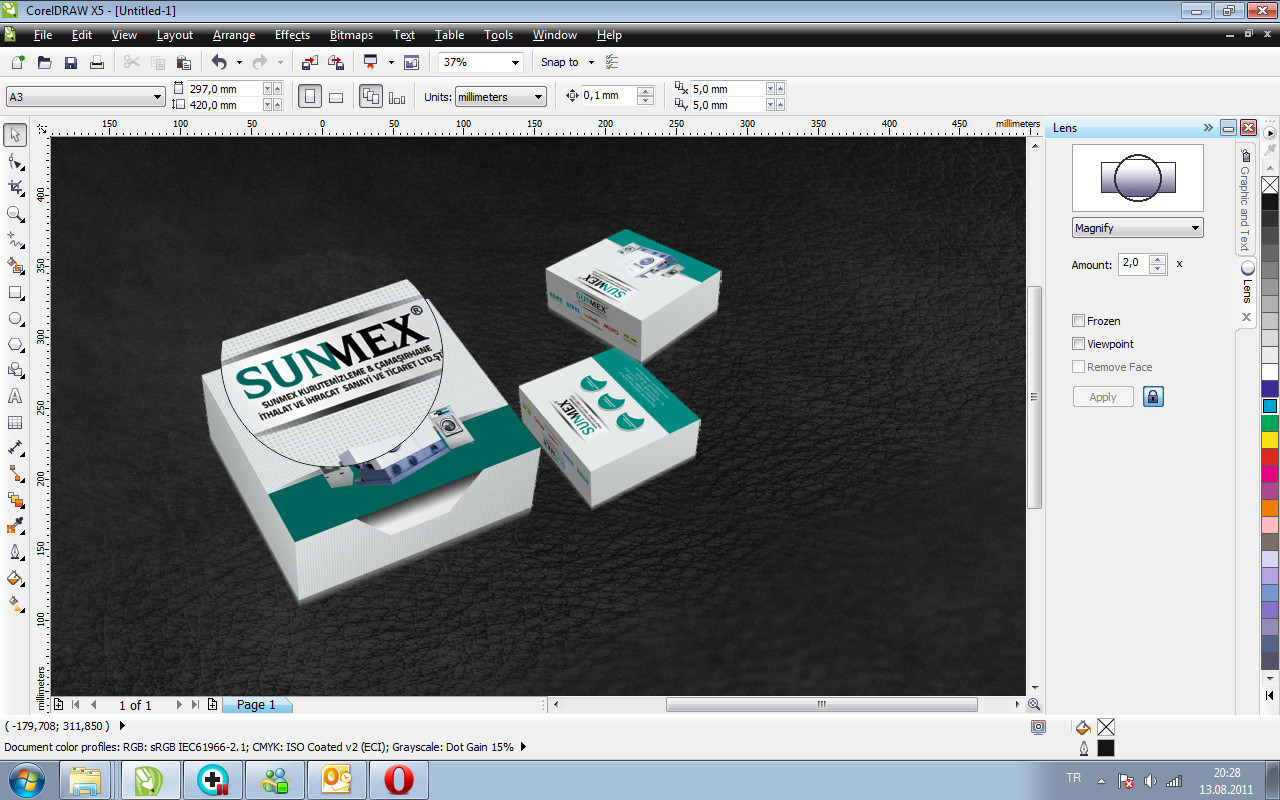Set page to Portrait orientation
The image size is (1280, 800).
(310, 97)
